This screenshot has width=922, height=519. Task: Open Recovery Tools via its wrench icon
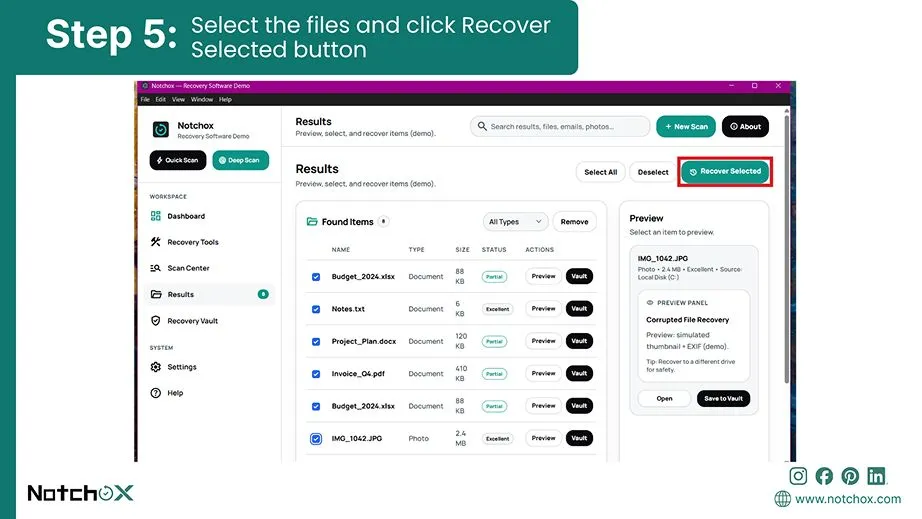155,242
